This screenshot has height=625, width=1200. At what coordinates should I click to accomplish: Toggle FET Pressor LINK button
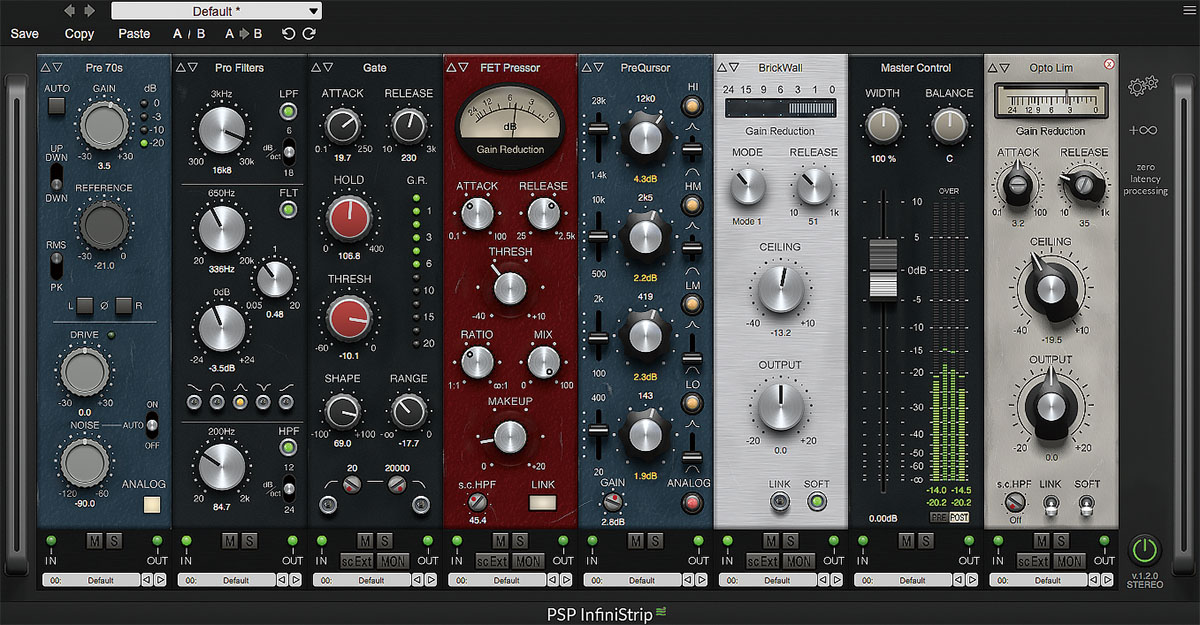(x=542, y=503)
